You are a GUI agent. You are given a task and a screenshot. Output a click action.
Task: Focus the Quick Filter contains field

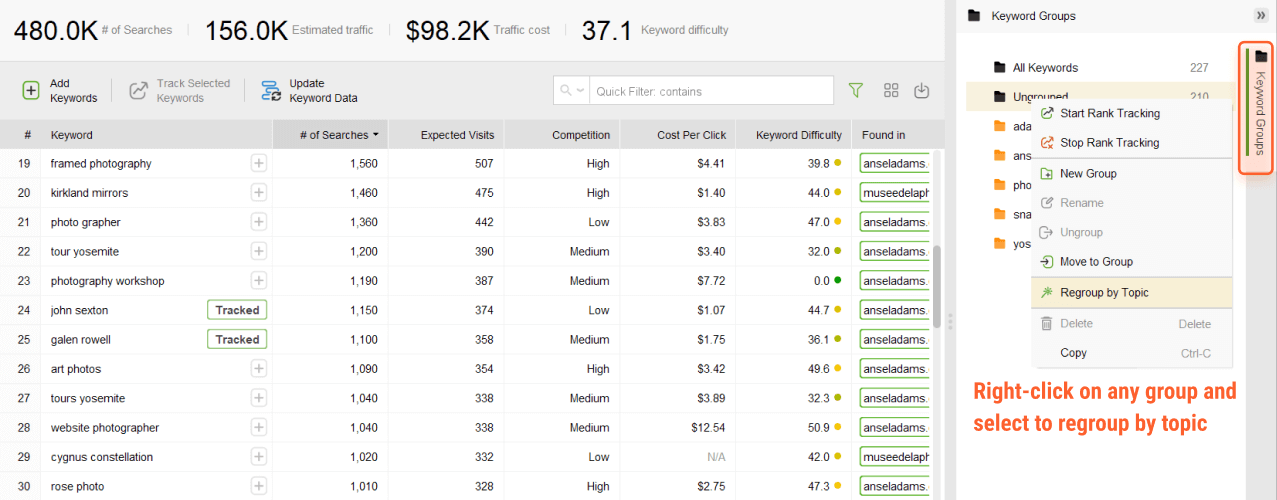coord(711,91)
